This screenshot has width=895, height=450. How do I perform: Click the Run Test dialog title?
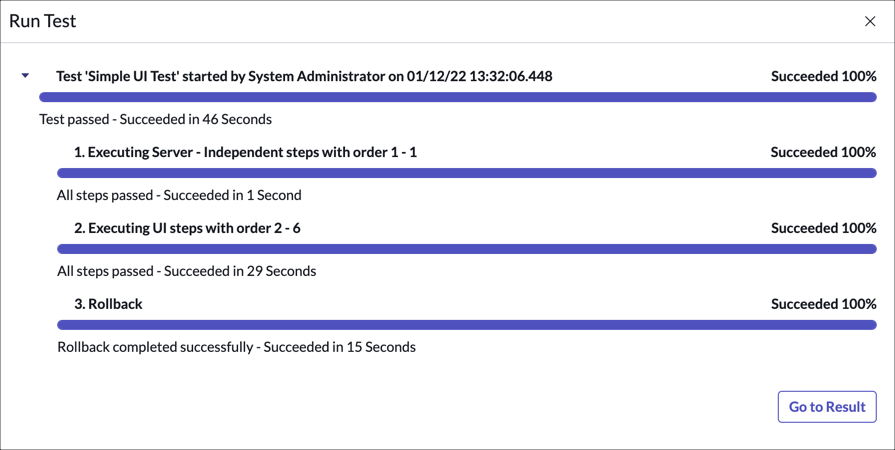43,21
